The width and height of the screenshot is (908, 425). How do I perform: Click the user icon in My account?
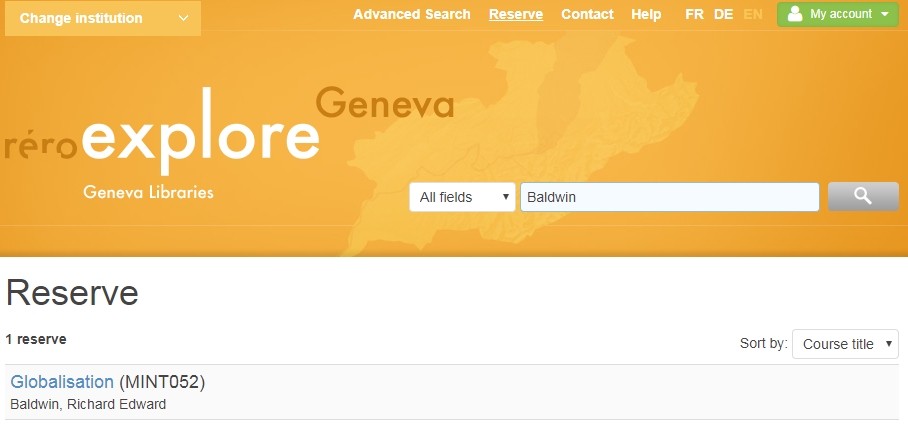point(795,14)
